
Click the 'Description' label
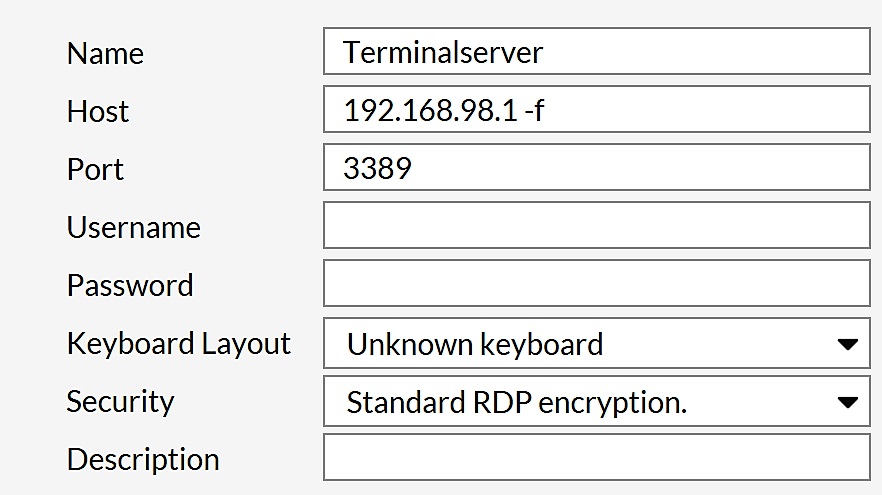(x=143, y=459)
